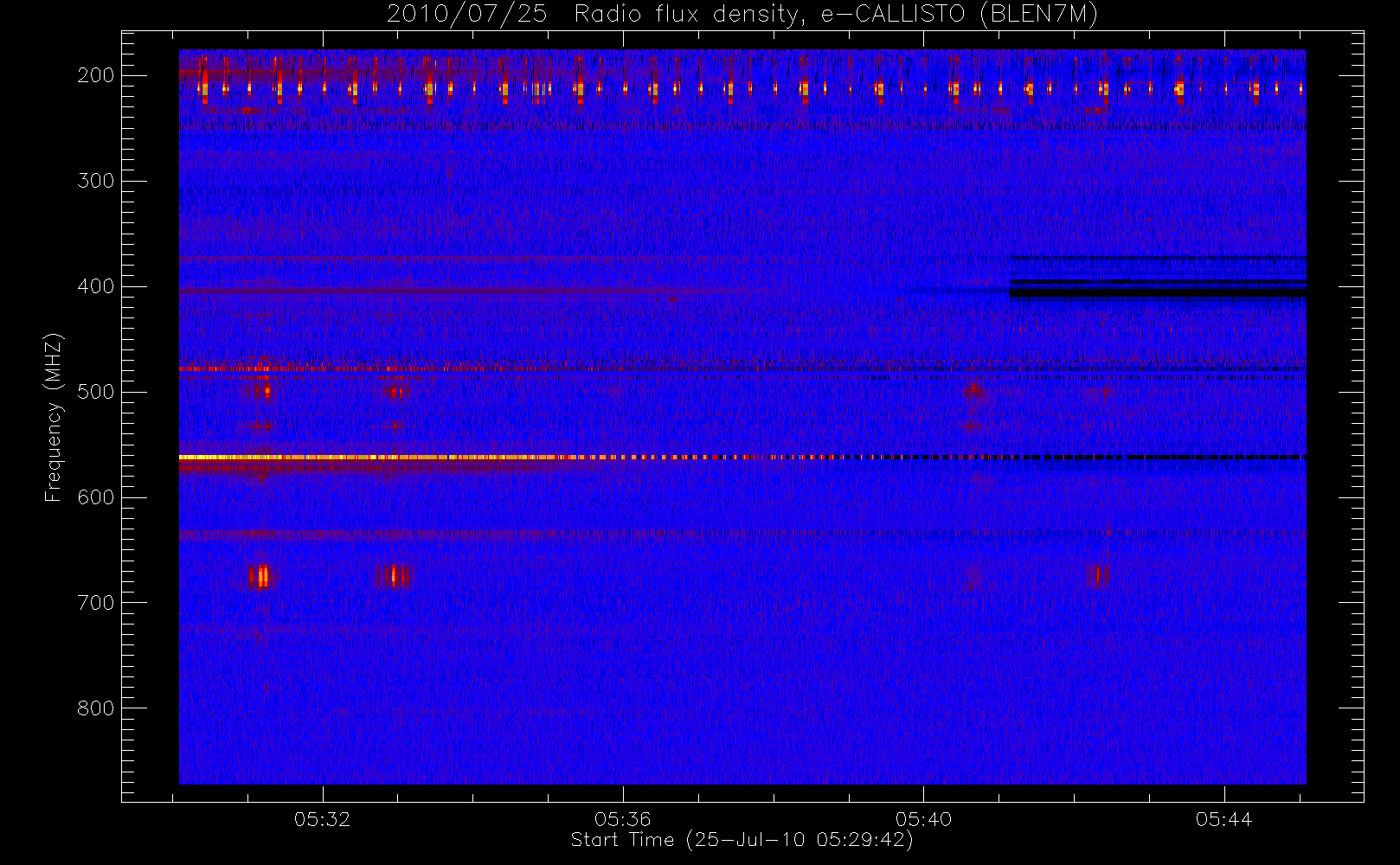This screenshot has height=865, width=1400.
Task: Click the date '2010/07/25' in the title
Action: tap(466, 15)
